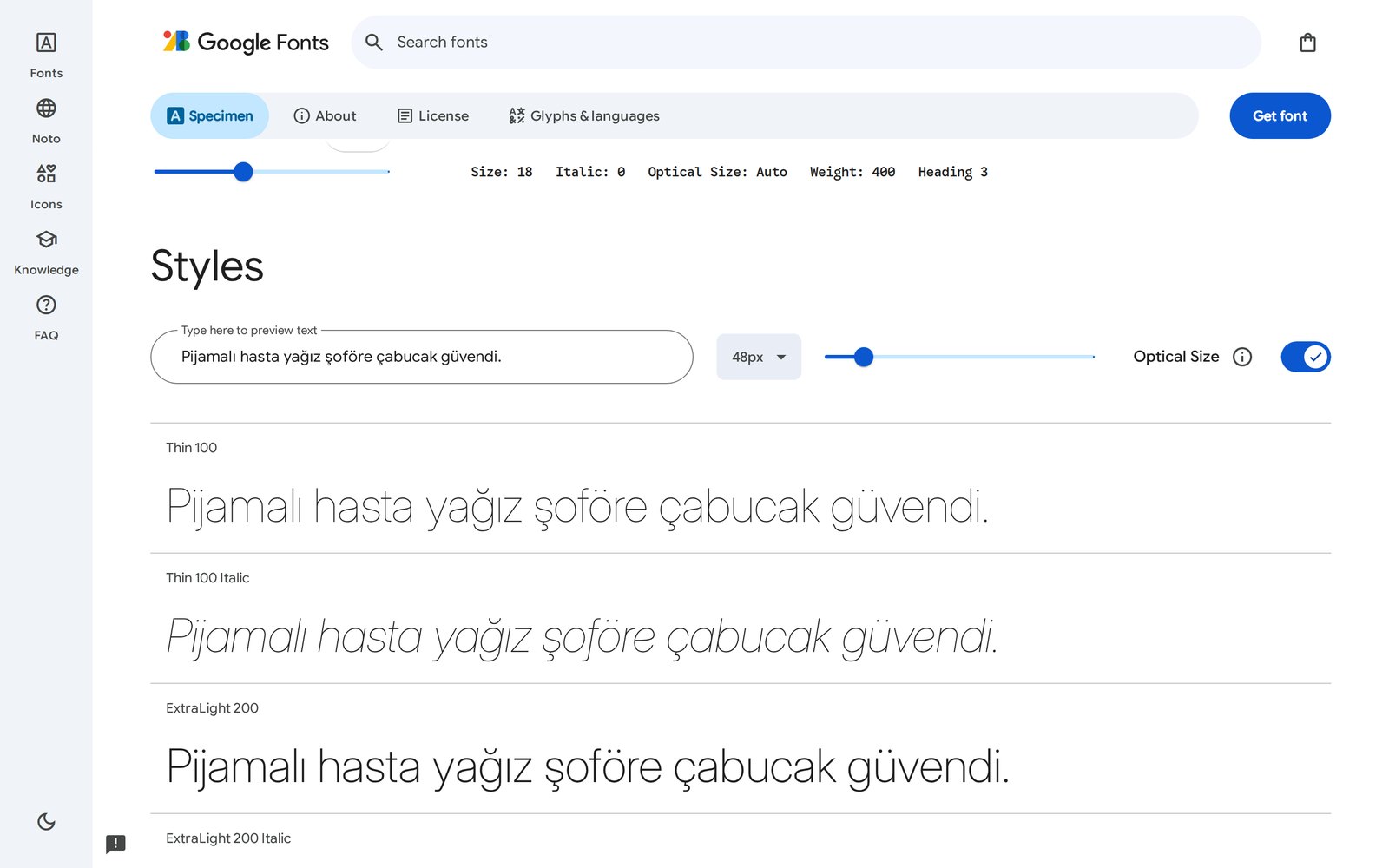The image size is (1389, 868).
Task: Open the Noto globe icon
Action: [46, 108]
